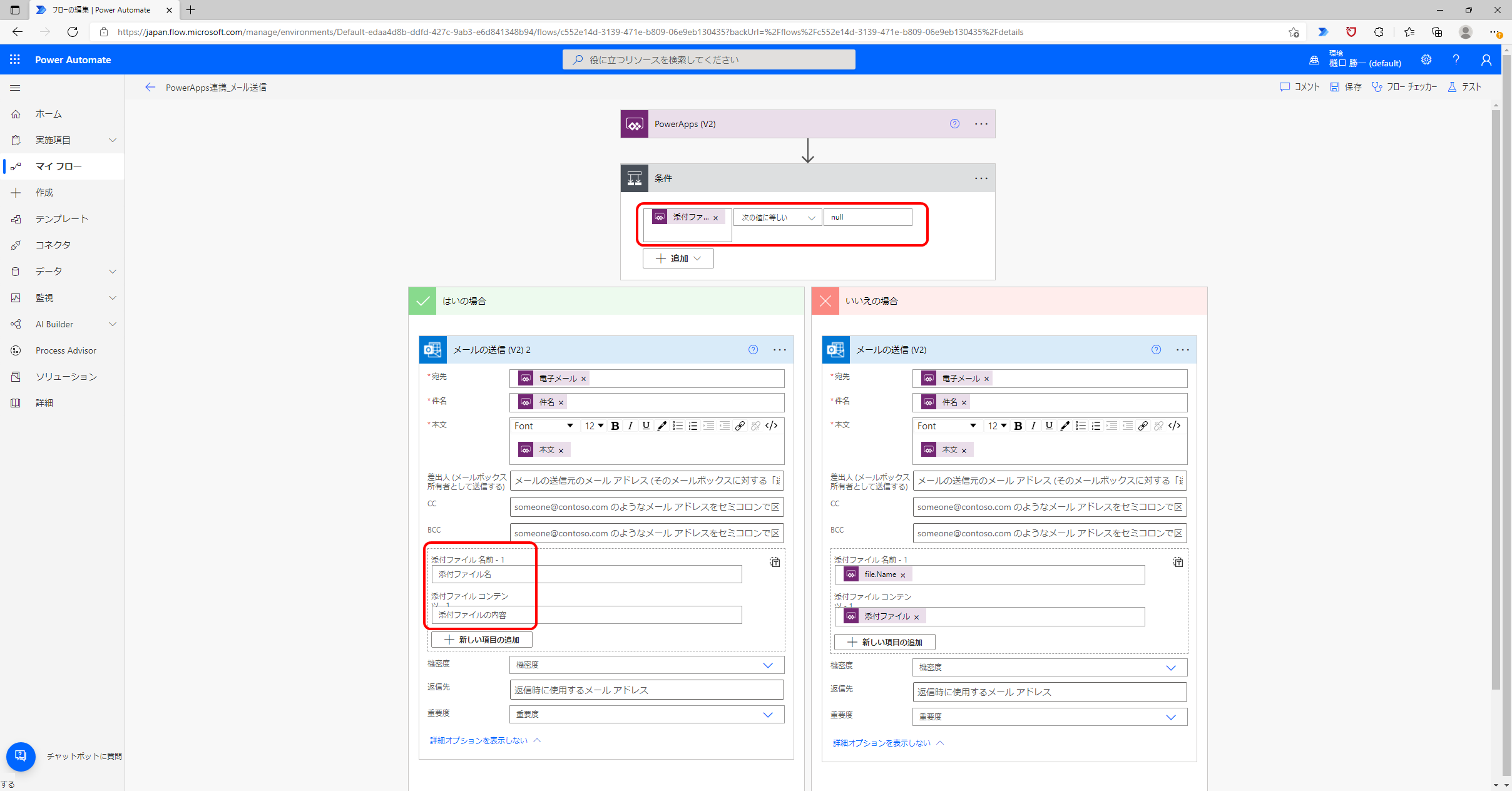Toggle underline in the Yes branch body editor
The image size is (1512, 791).
(x=646, y=426)
